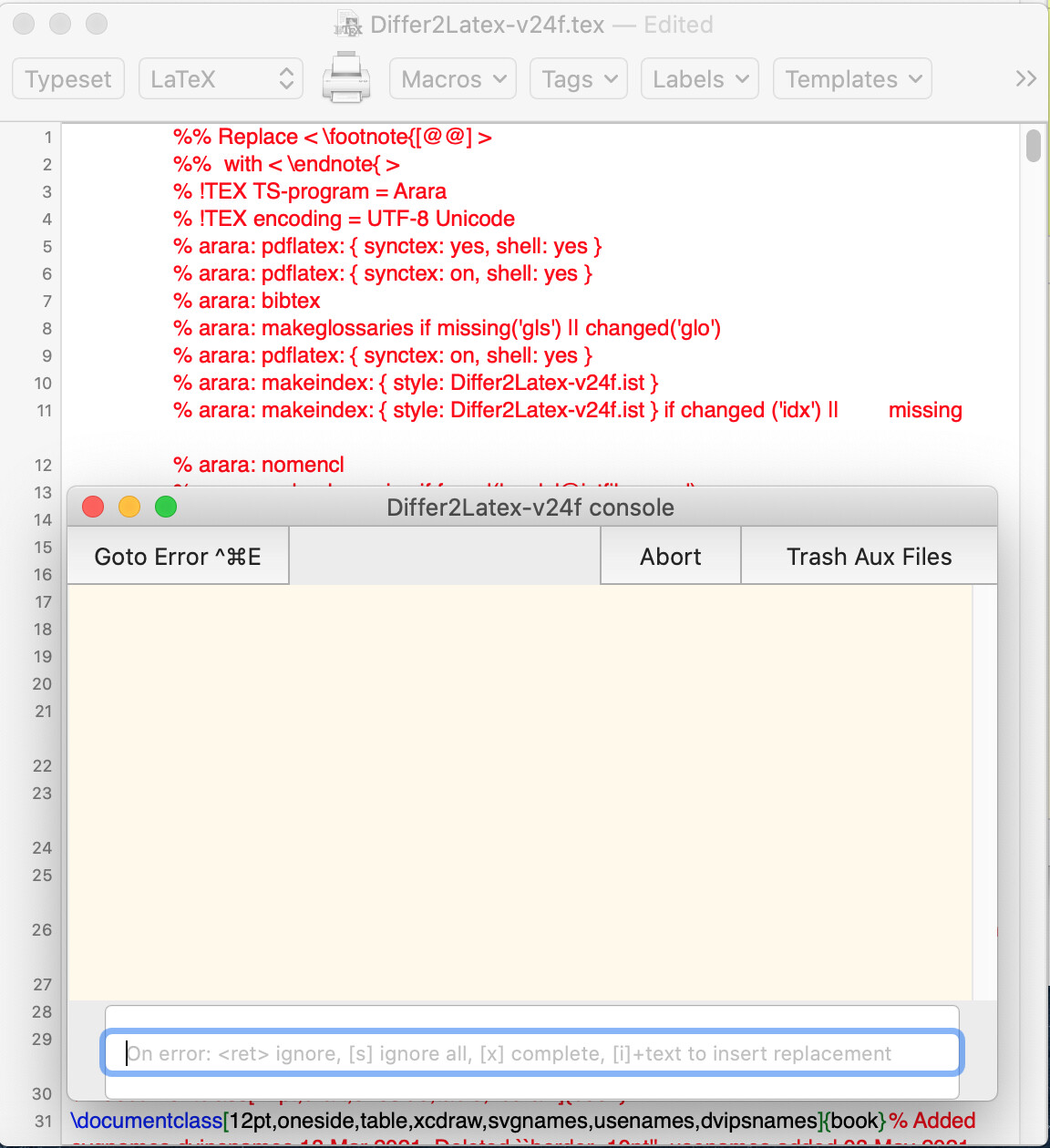
Task: Abort the current typesetting run
Action: [x=671, y=557]
